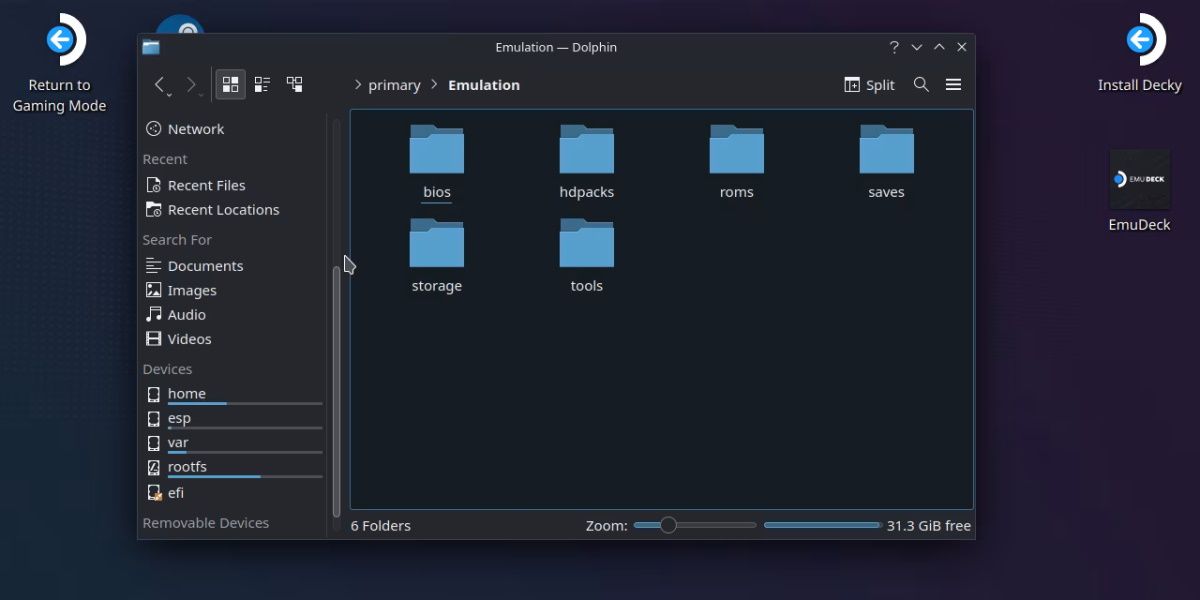The image size is (1200, 600).
Task: Open the hamburger menu
Action: (x=953, y=84)
